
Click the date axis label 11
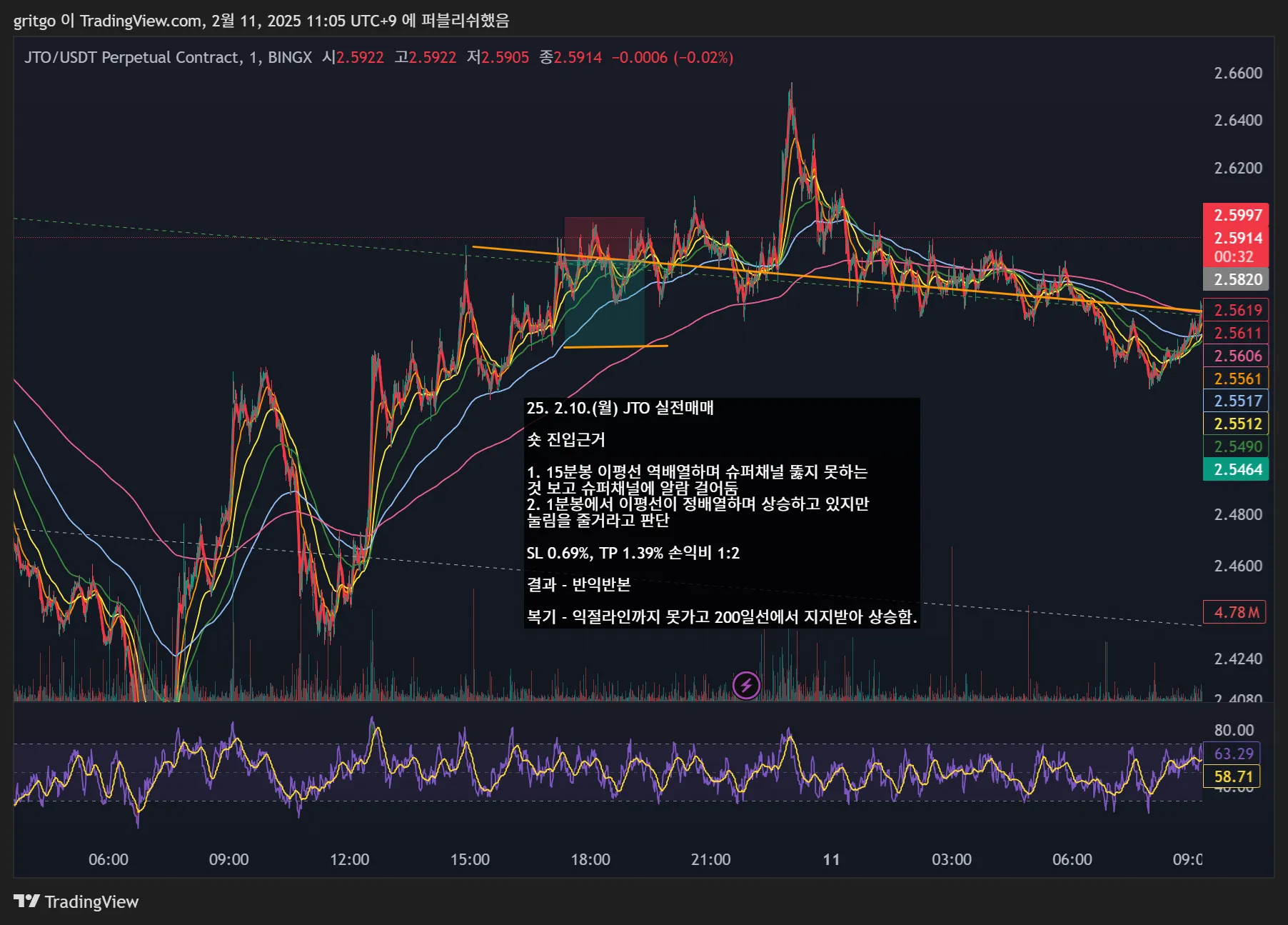(832, 859)
